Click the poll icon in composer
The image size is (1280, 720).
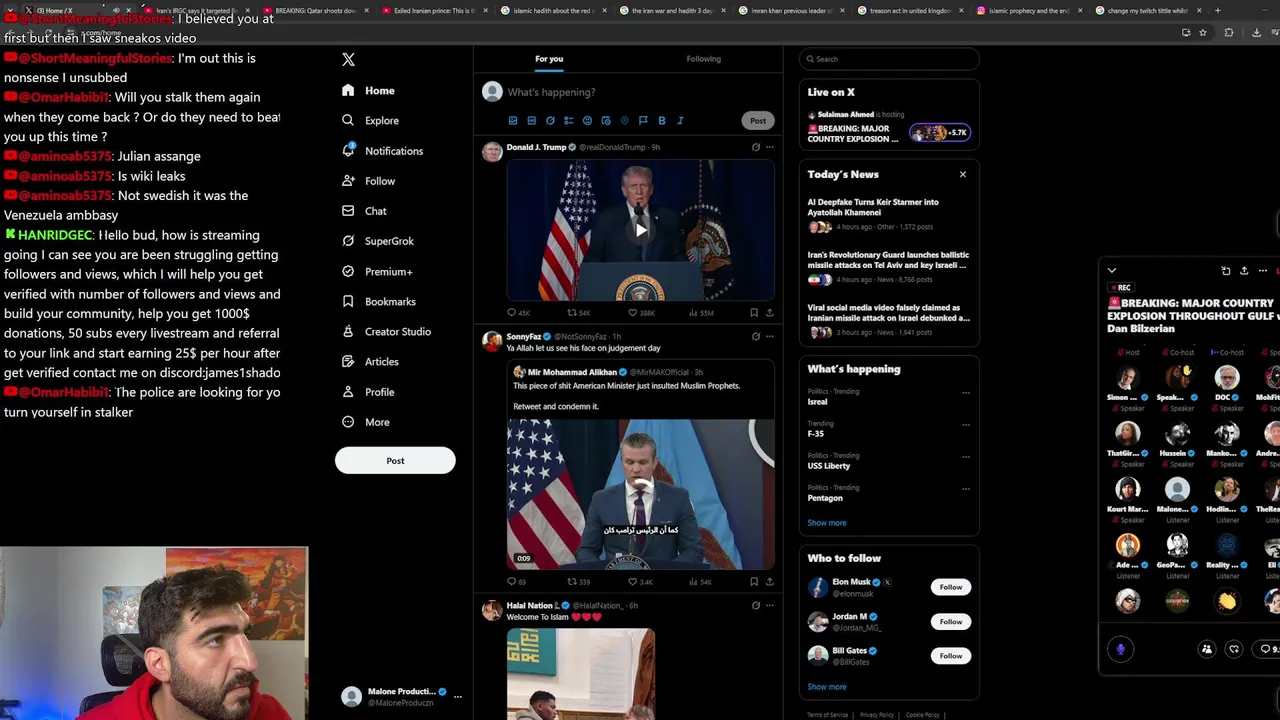pos(568,121)
